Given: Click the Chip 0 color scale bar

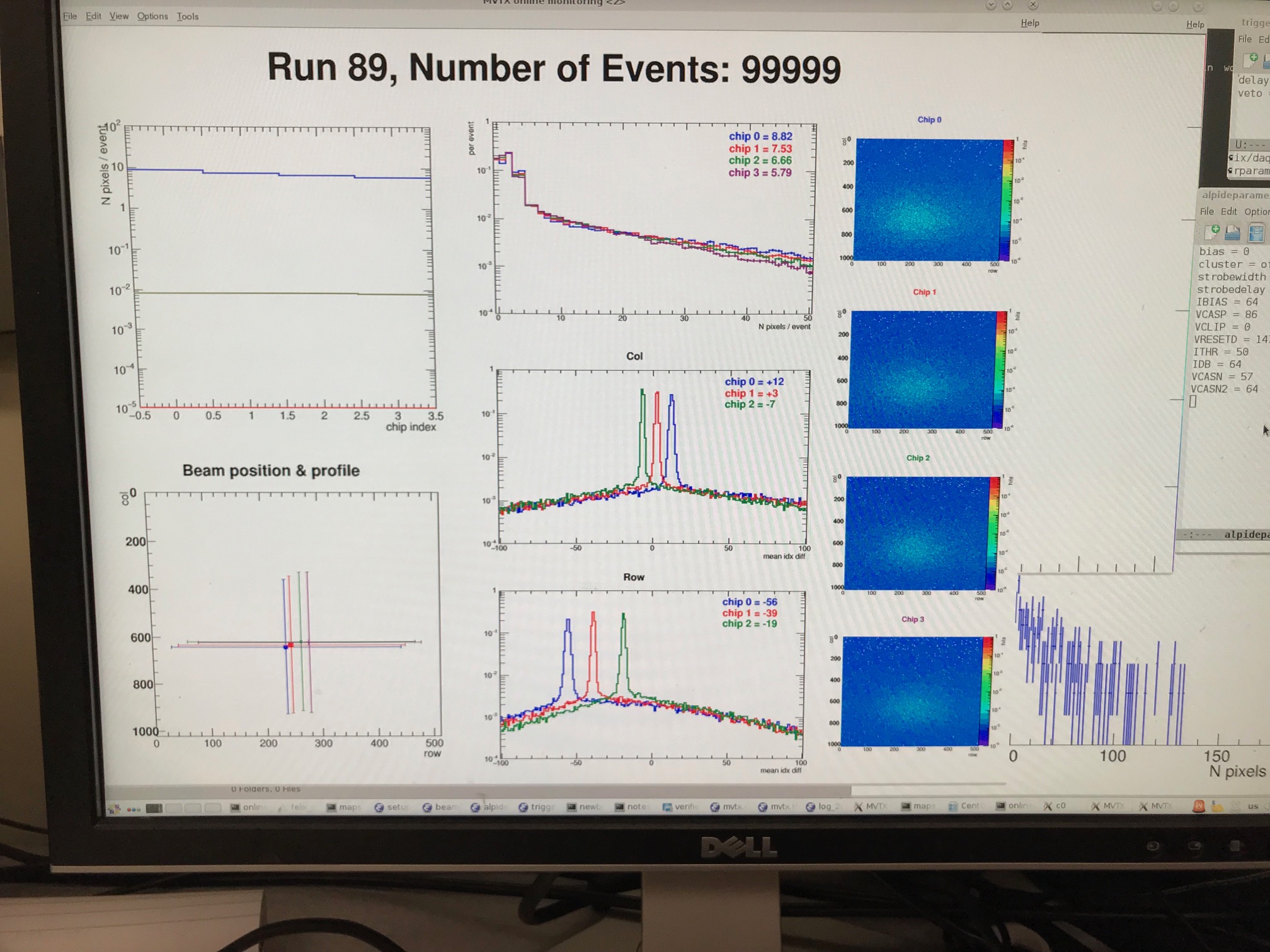Looking at the screenshot, I should click(1007, 198).
